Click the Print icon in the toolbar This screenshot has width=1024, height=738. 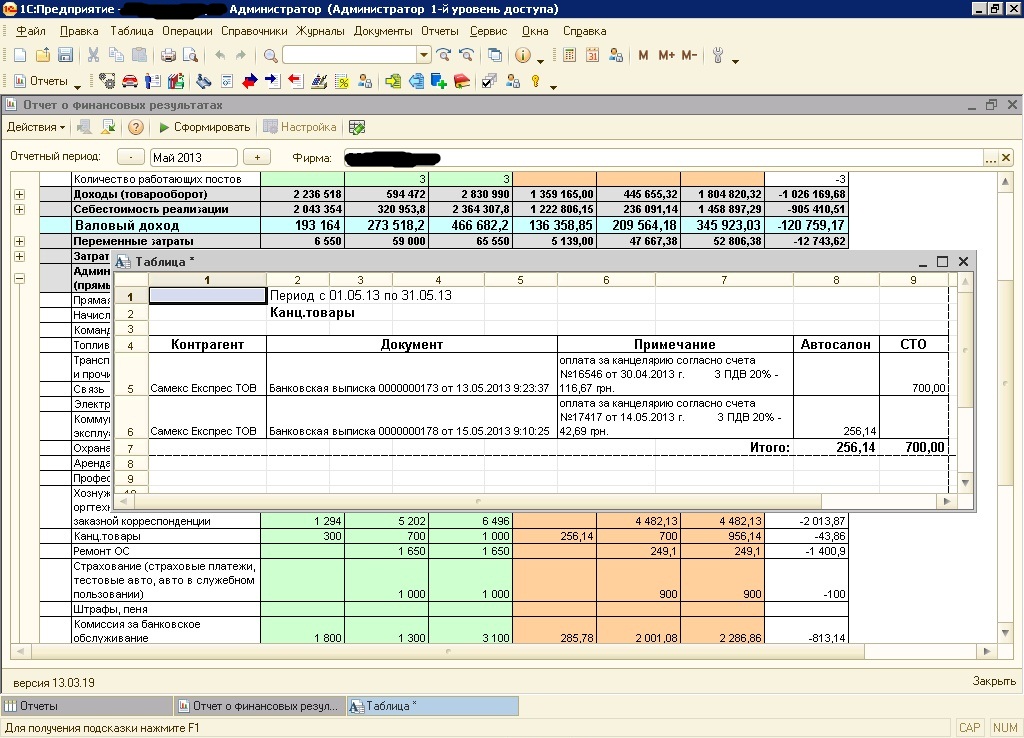click(168, 55)
